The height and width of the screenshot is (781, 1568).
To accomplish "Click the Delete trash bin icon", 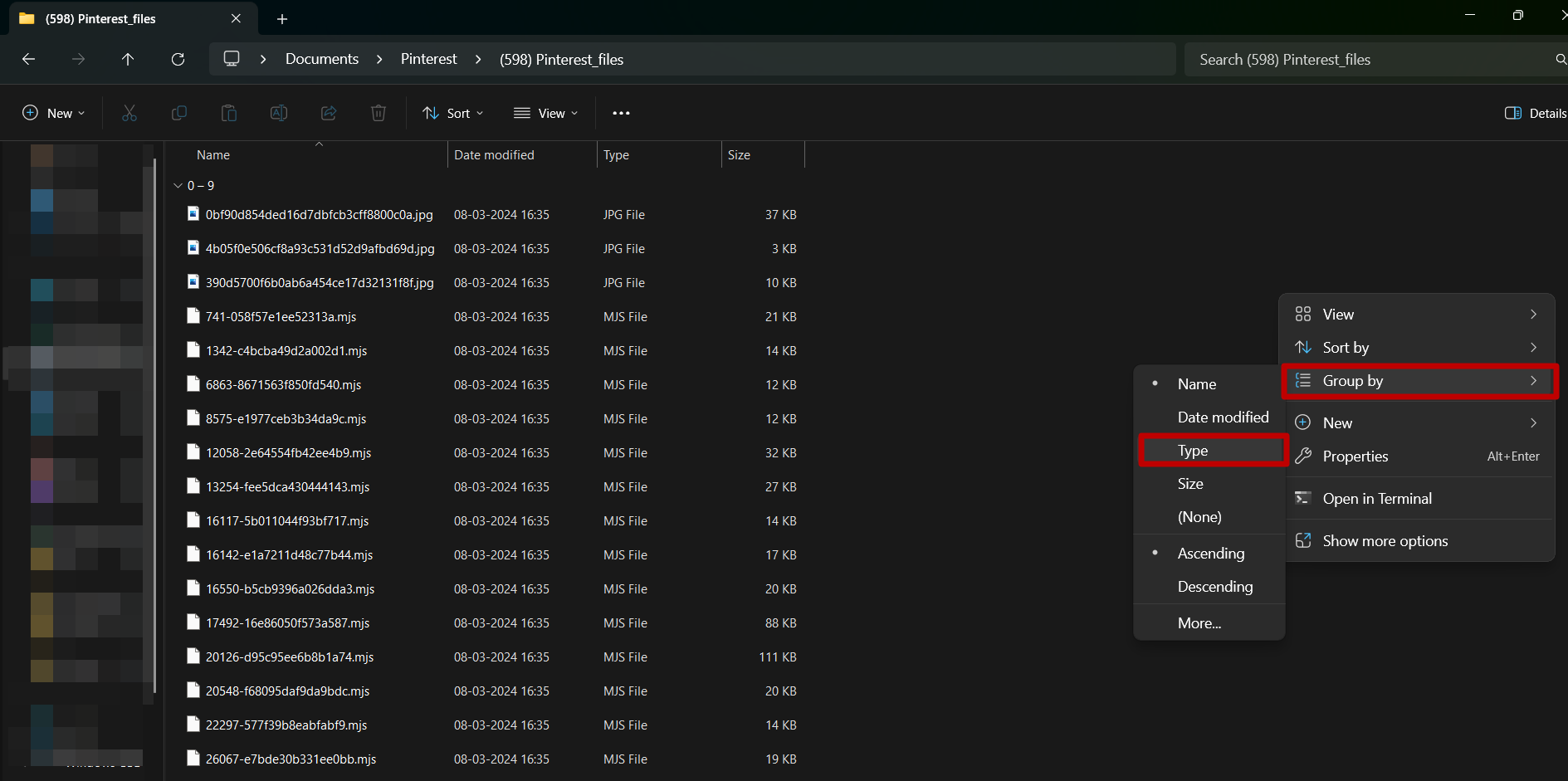I will [379, 113].
